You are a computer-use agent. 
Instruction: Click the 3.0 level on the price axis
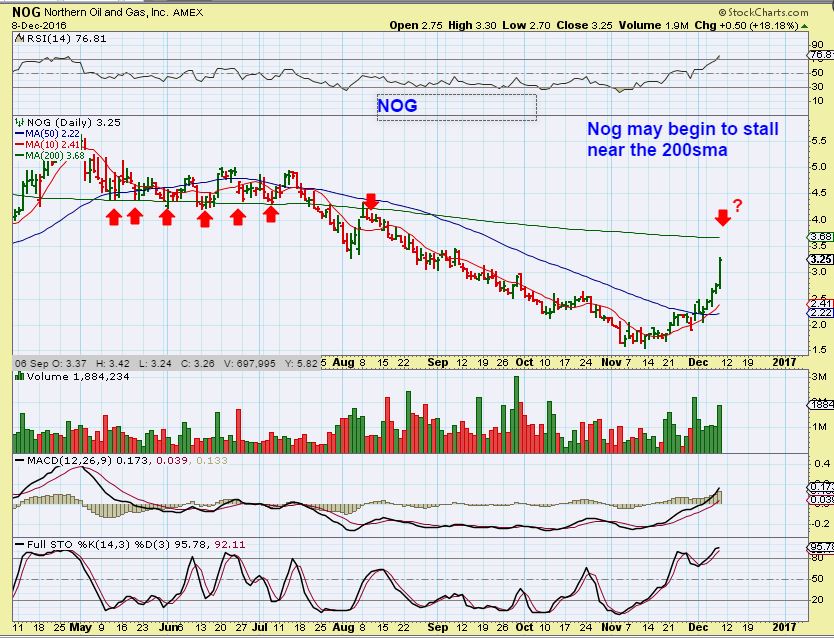tap(819, 272)
